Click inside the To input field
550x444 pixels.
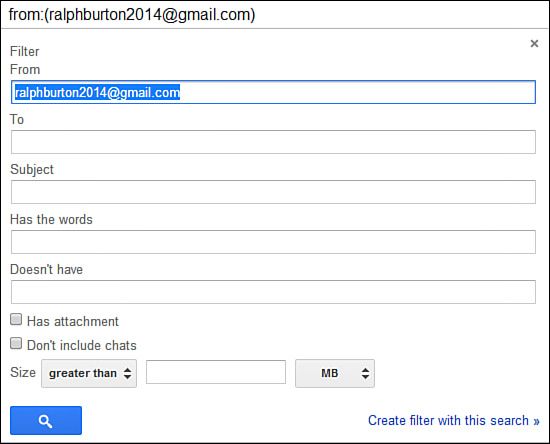273,142
